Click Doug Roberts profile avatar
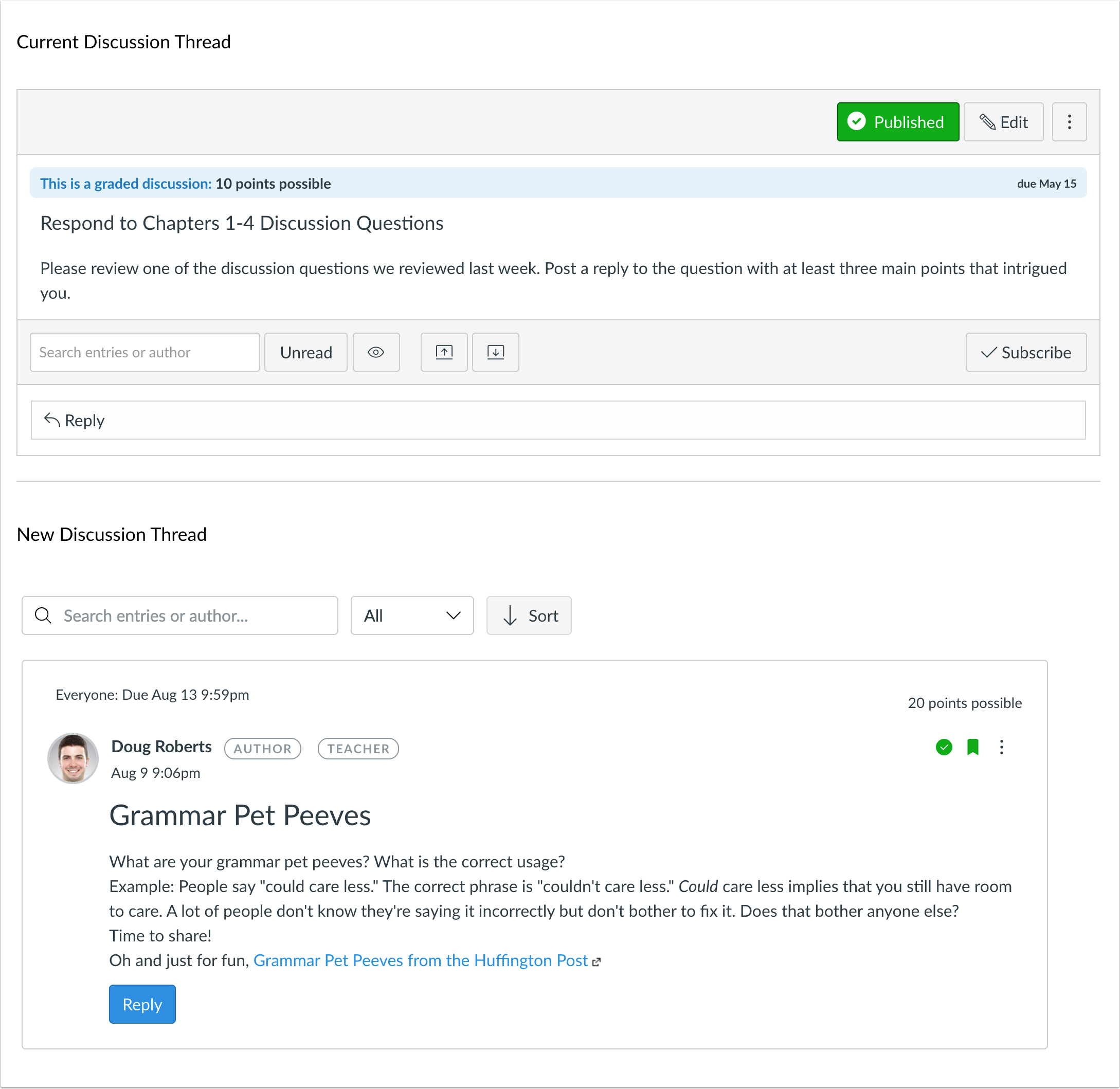 pyautogui.click(x=73, y=758)
